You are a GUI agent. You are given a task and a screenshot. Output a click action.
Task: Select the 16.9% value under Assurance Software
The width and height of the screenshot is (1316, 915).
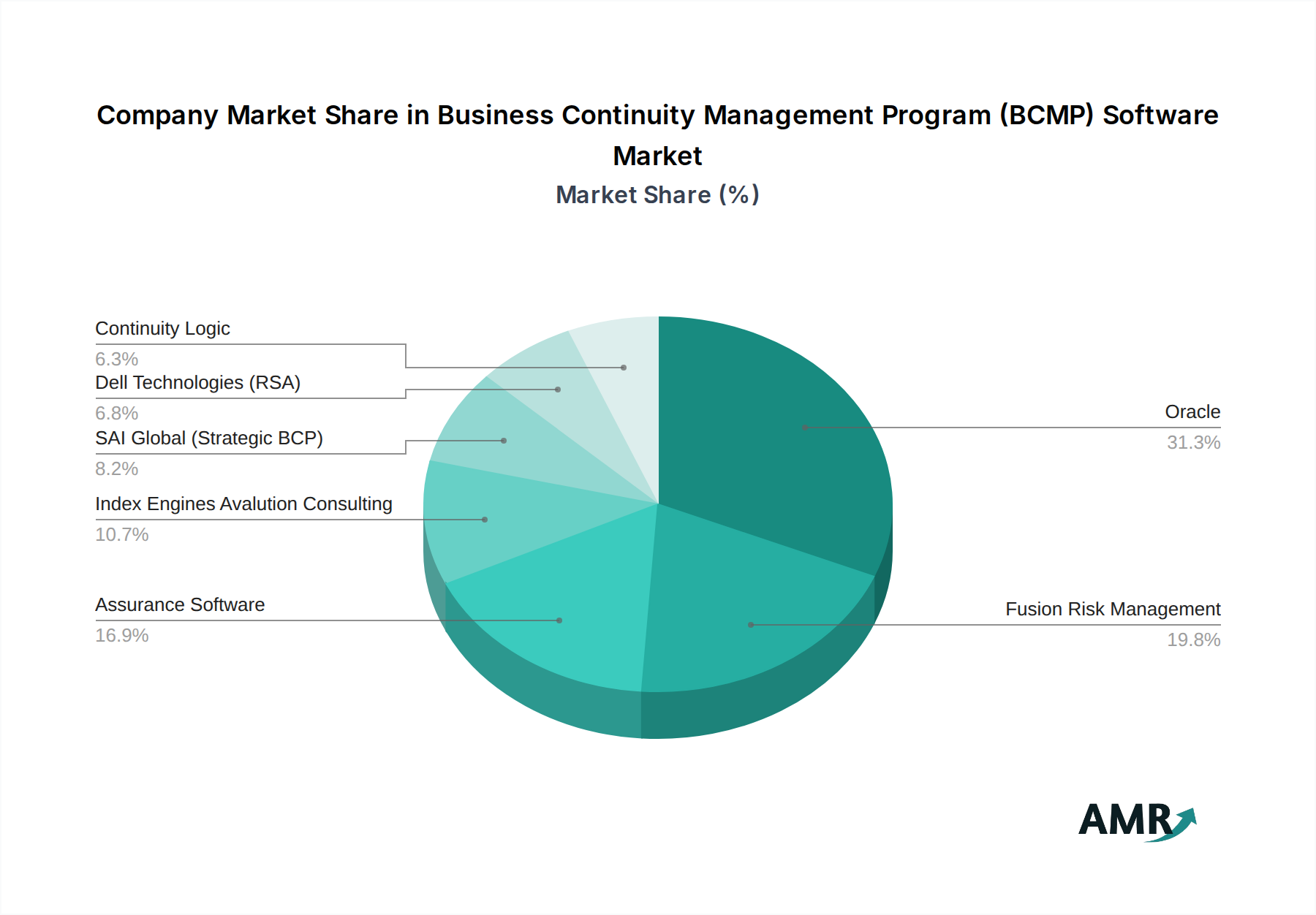pos(121,636)
